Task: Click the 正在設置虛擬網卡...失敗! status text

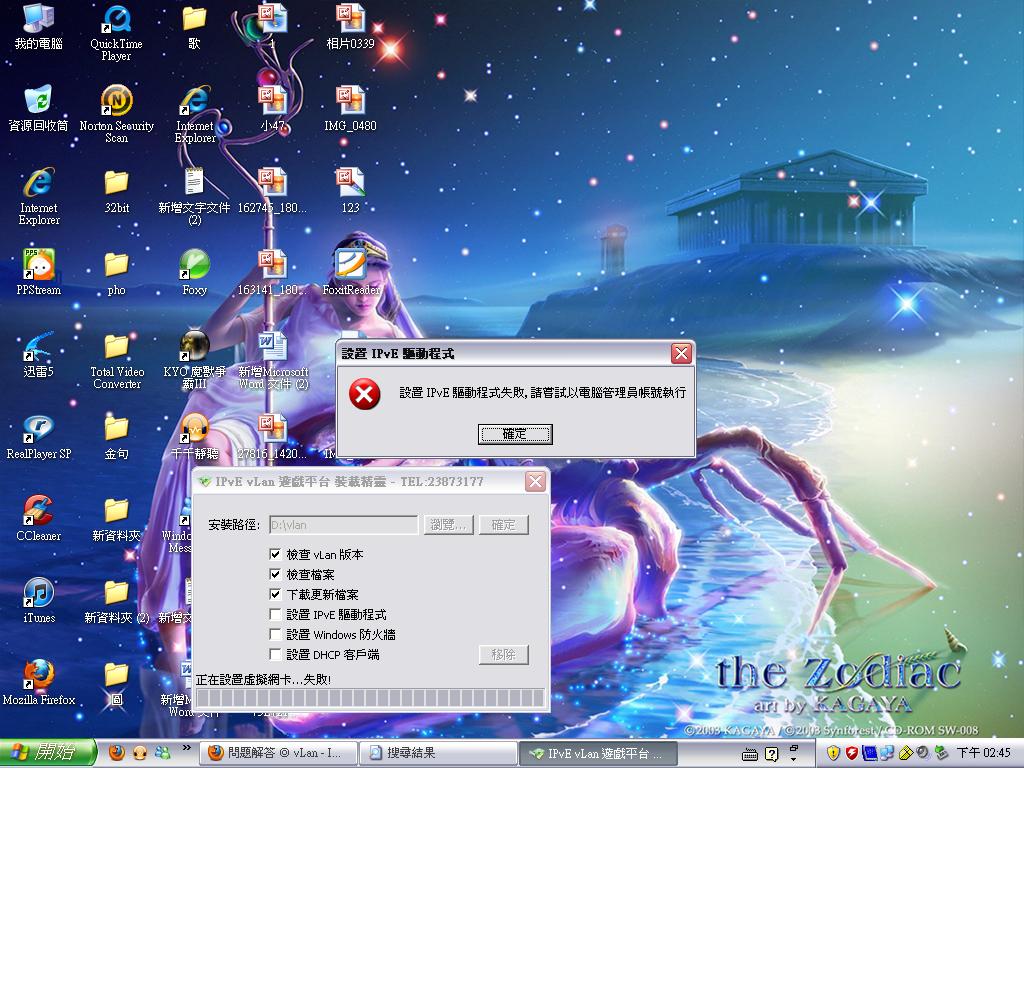Action: point(263,680)
